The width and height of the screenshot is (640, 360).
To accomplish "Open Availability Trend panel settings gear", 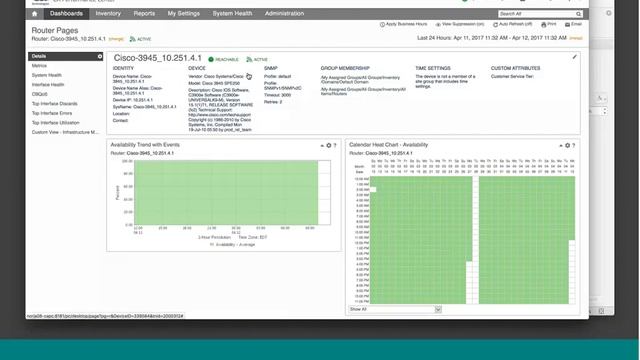I will 329,145.
